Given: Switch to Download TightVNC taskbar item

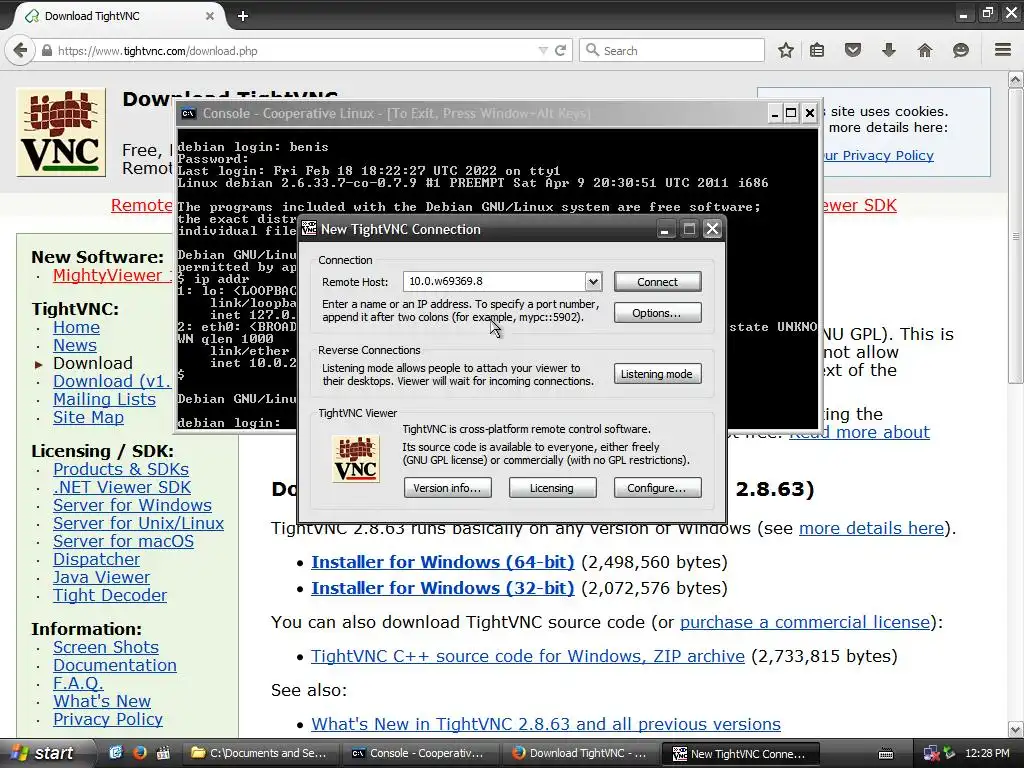Looking at the screenshot, I should click(x=581, y=753).
